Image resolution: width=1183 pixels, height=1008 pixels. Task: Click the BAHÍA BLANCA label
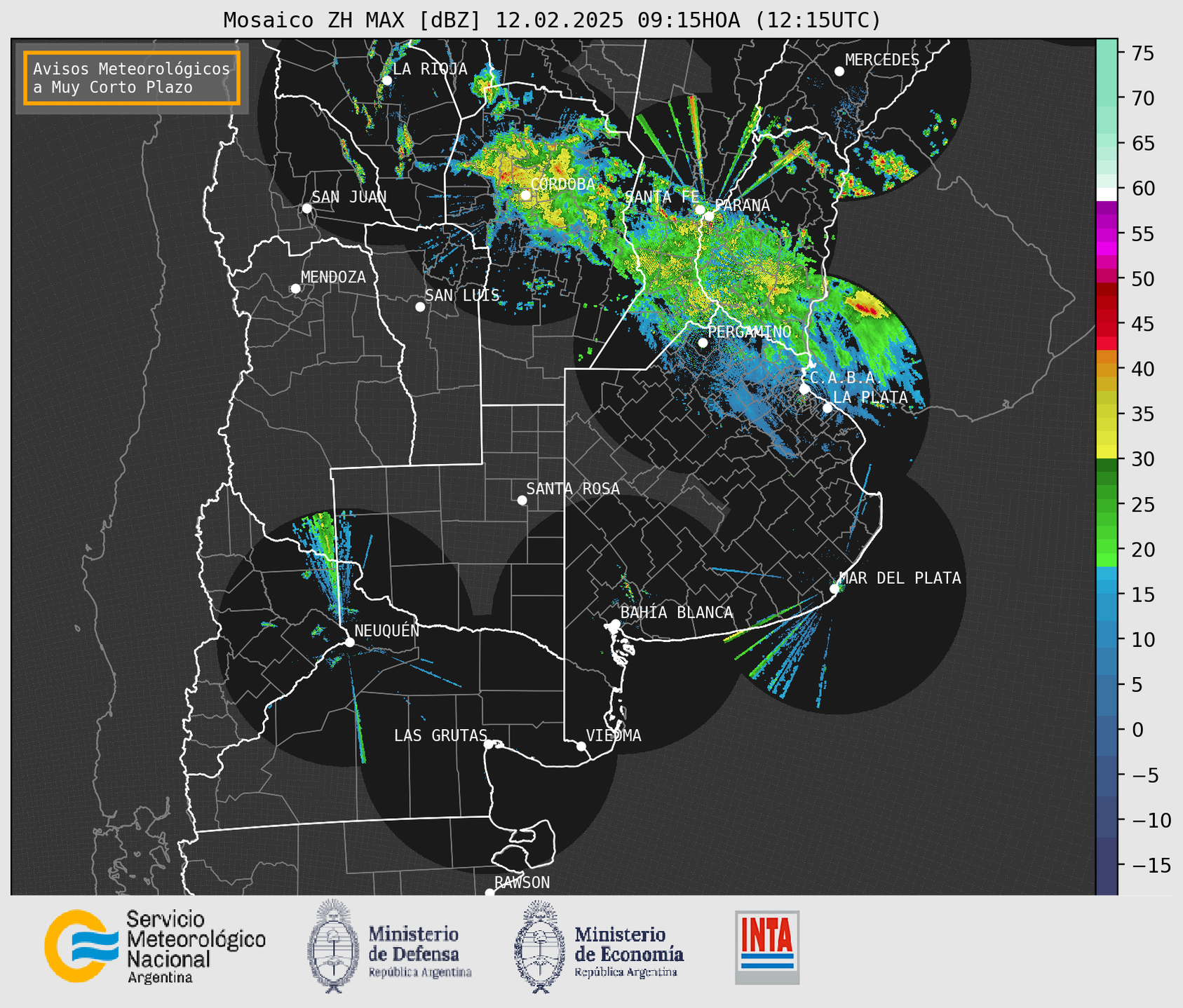click(677, 613)
